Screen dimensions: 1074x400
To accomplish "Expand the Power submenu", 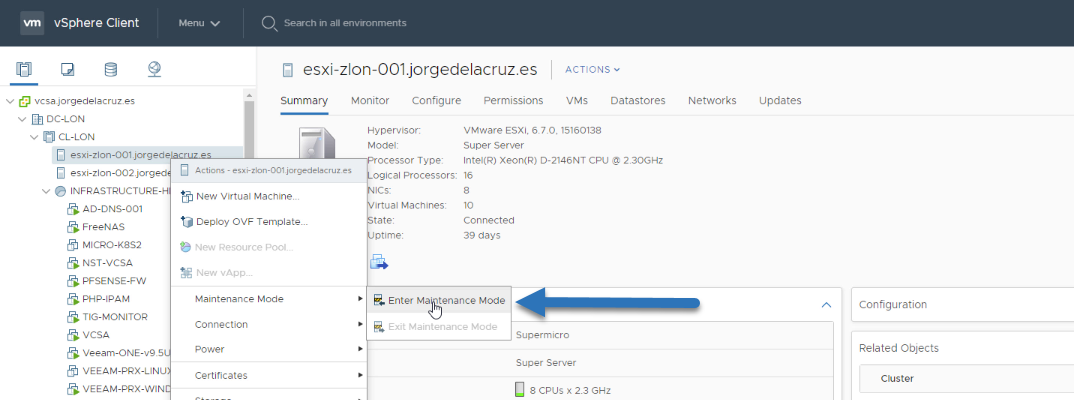I will pos(268,349).
